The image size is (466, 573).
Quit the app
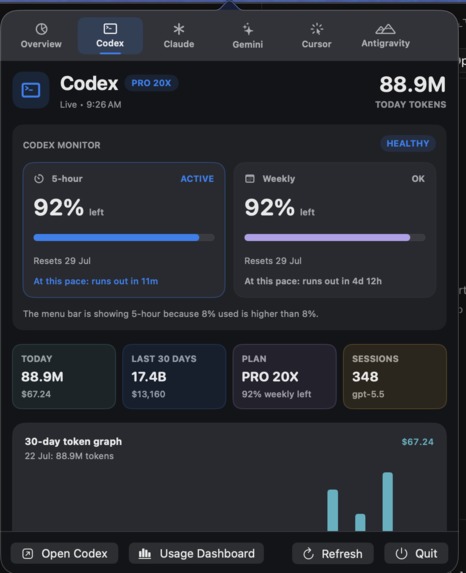(x=416, y=553)
